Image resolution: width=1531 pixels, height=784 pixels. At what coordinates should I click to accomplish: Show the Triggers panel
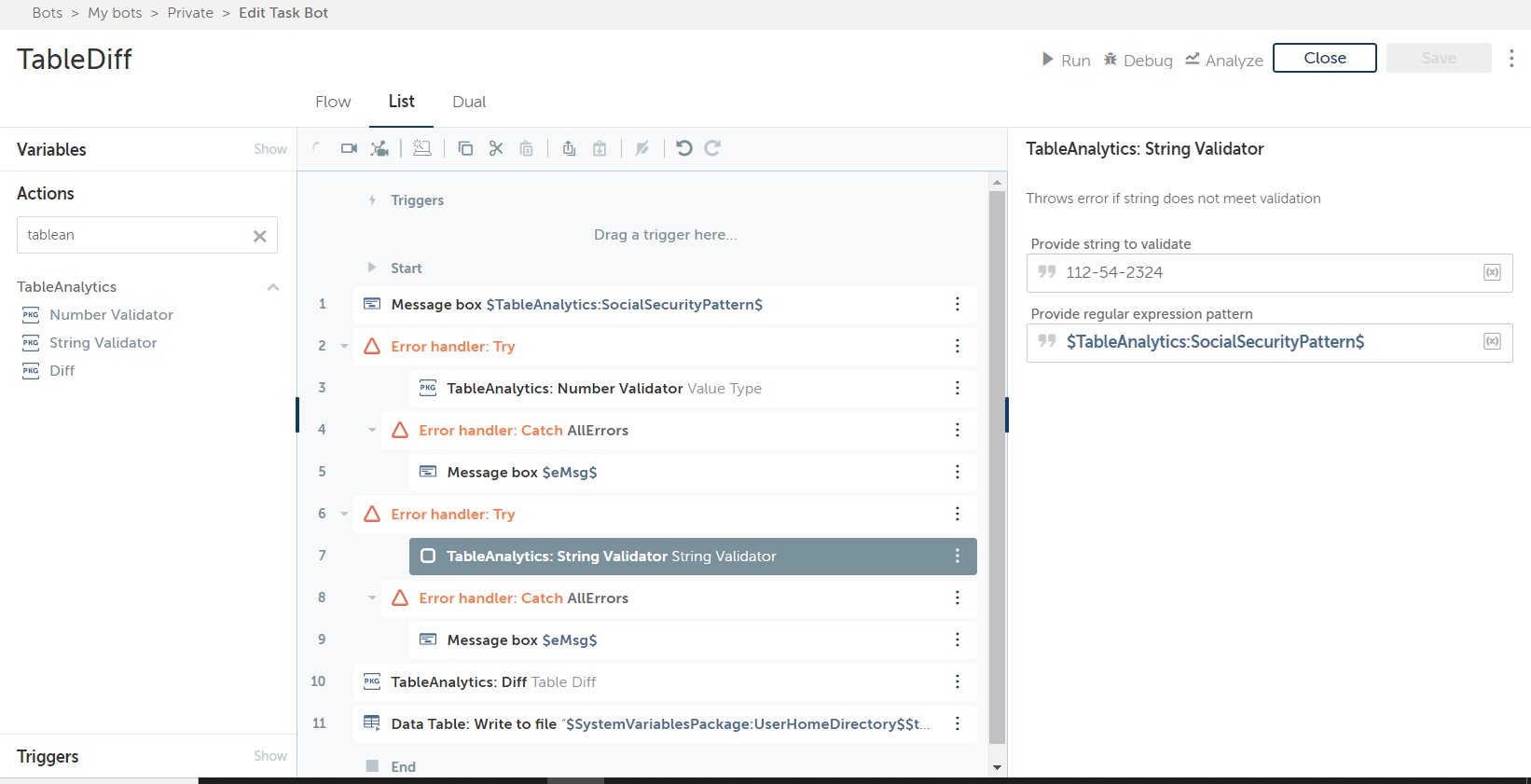coord(269,756)
